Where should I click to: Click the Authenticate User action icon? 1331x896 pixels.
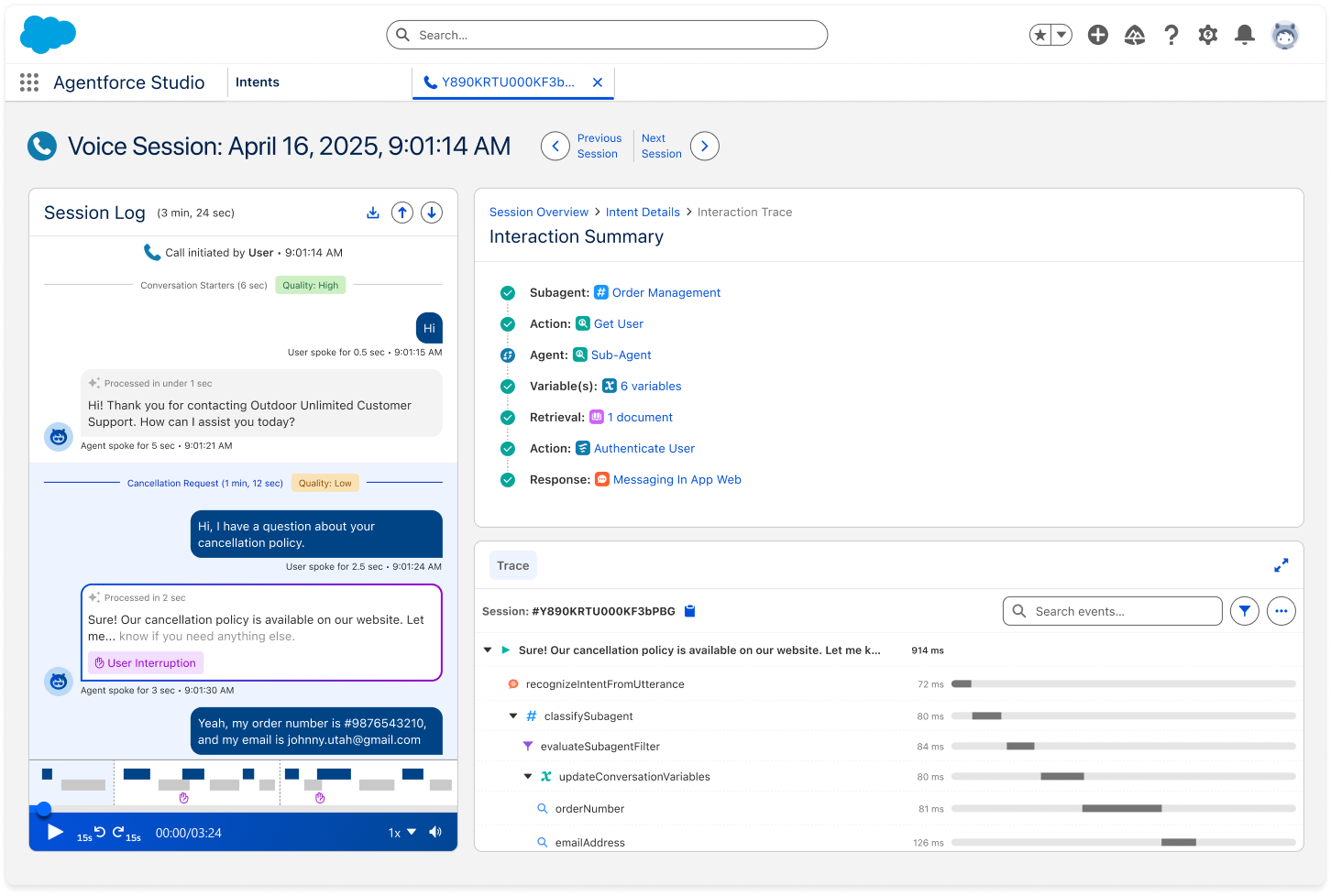pos(583,448)
